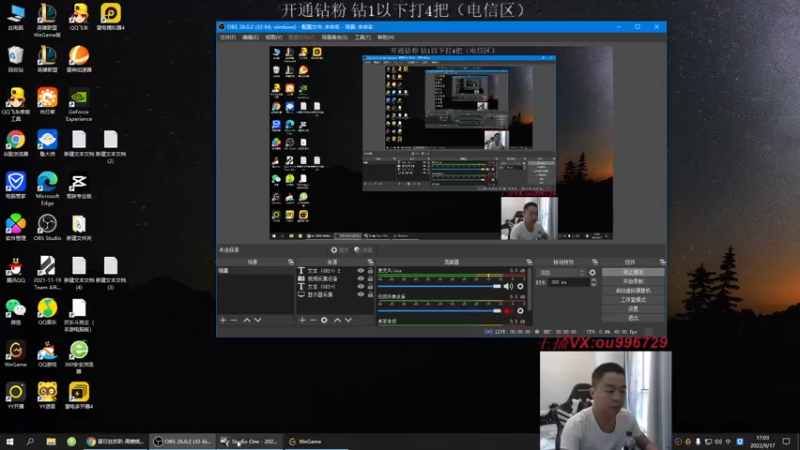Click Start Virtual Camera button
This screenshot has height=450, width=800.
(633, 291)
